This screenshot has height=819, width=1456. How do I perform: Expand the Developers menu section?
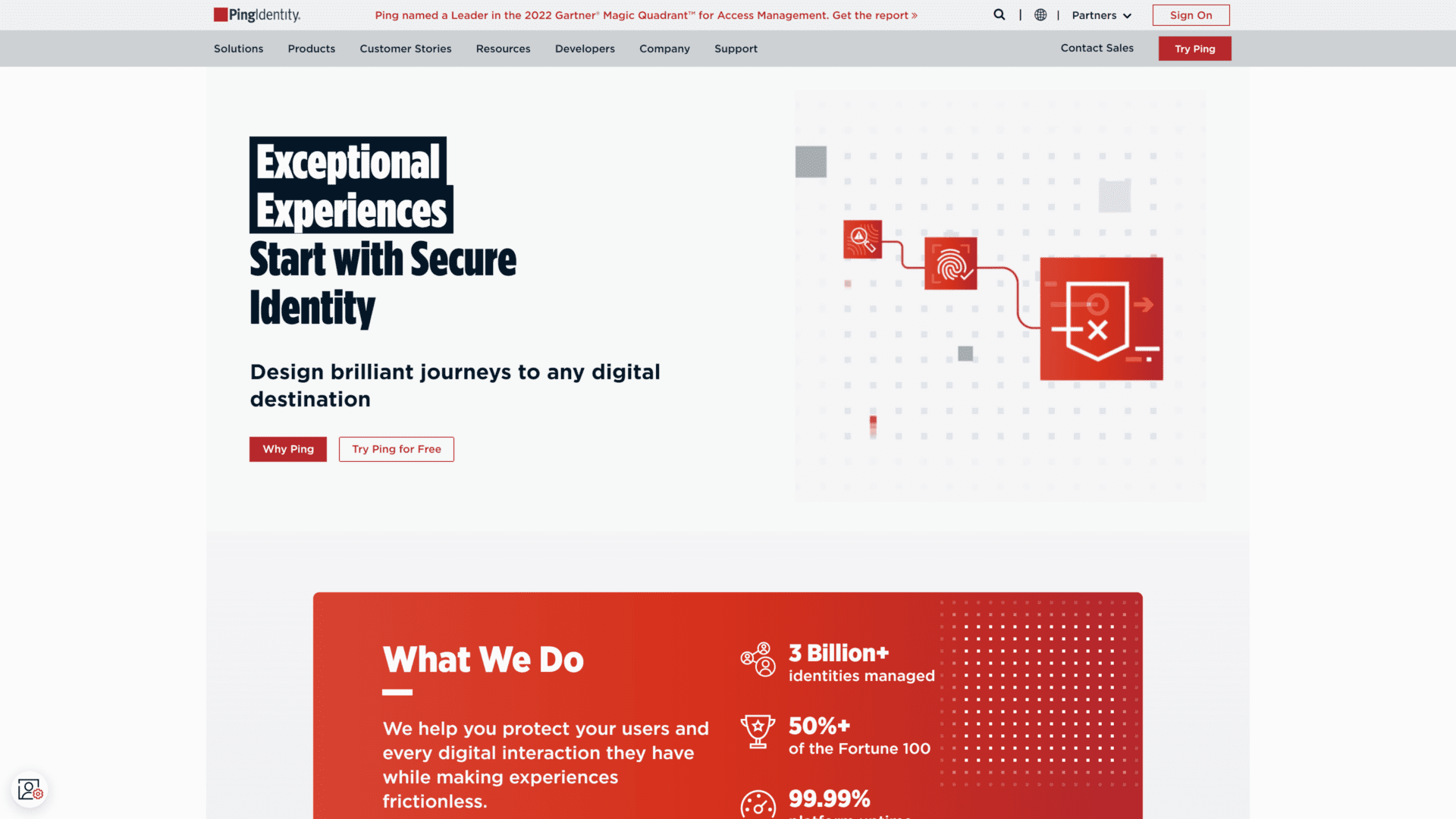(585, 48)
